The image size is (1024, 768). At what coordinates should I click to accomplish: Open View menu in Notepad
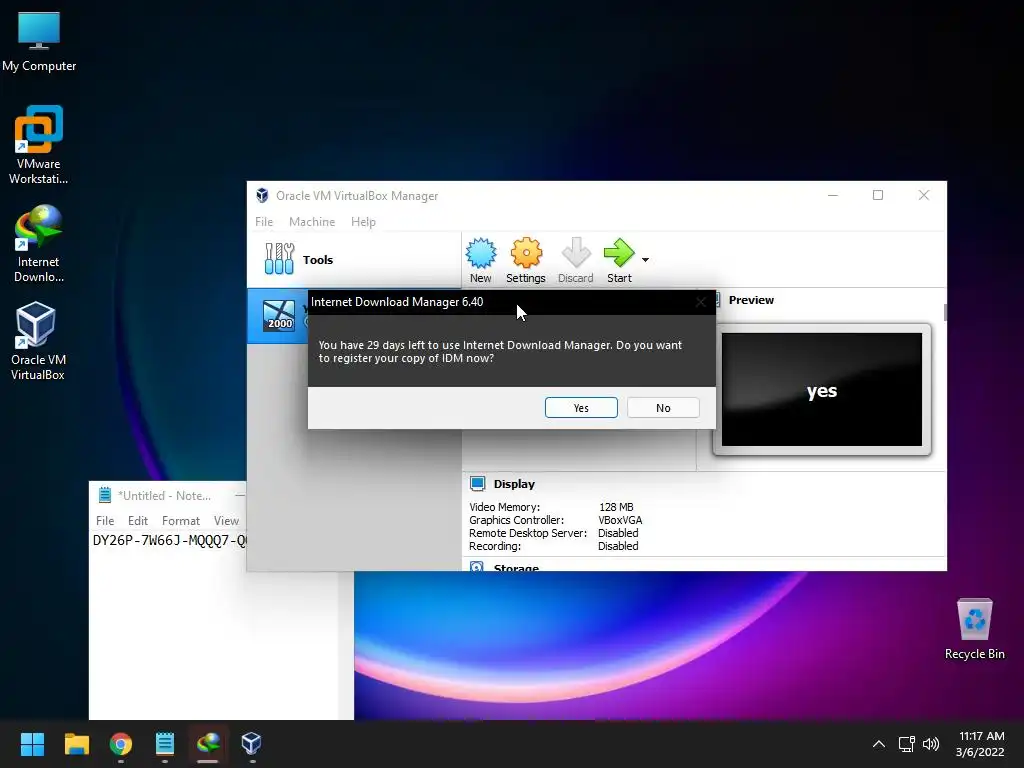[226, 520]
